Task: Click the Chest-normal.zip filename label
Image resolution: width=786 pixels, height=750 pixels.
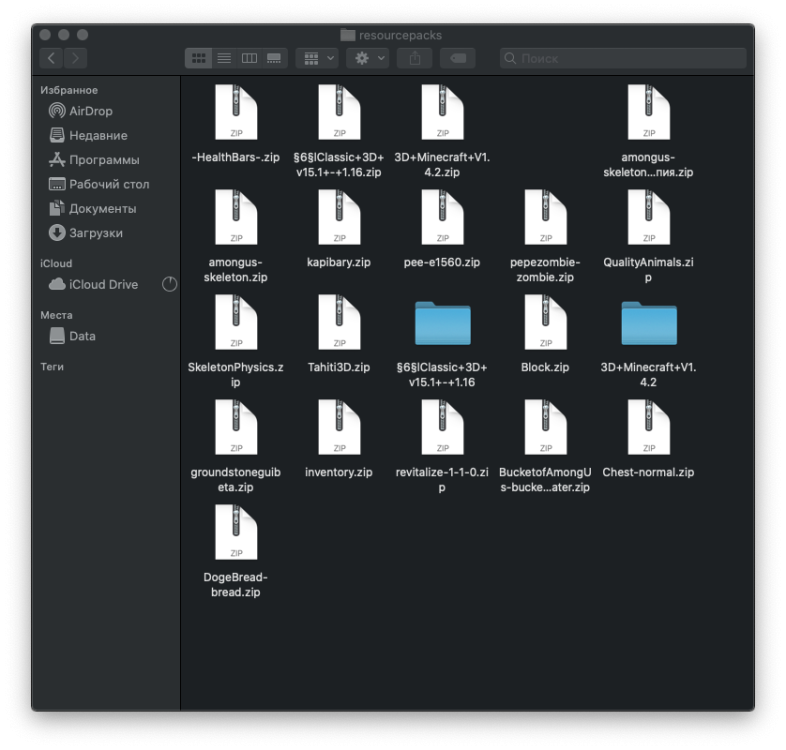Action: click(x=648, y=472)
